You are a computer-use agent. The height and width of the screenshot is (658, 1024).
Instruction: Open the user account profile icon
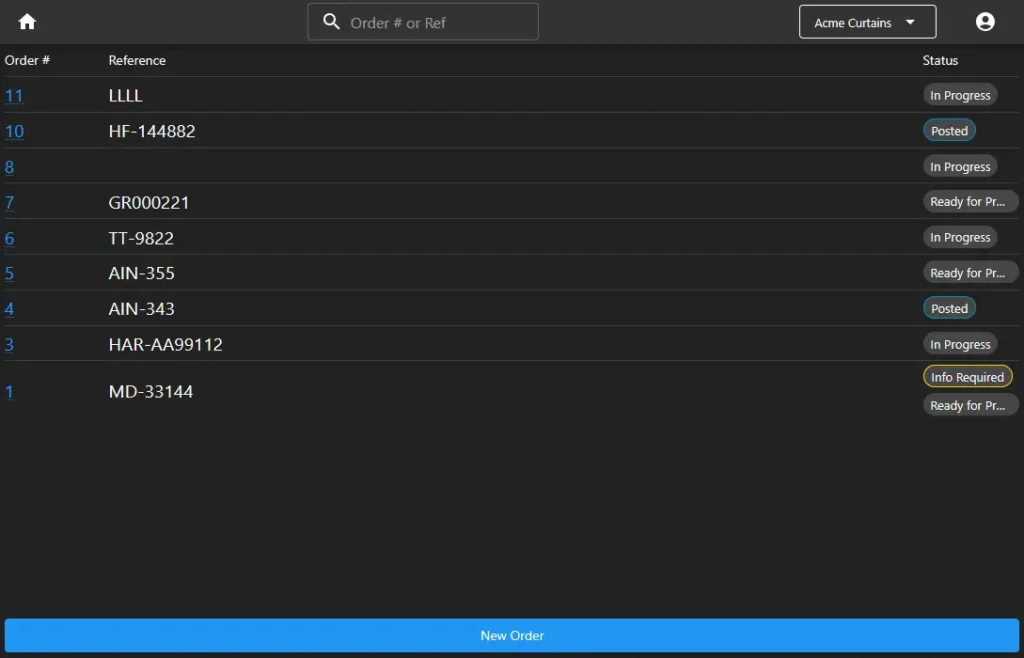pos(985,22)
